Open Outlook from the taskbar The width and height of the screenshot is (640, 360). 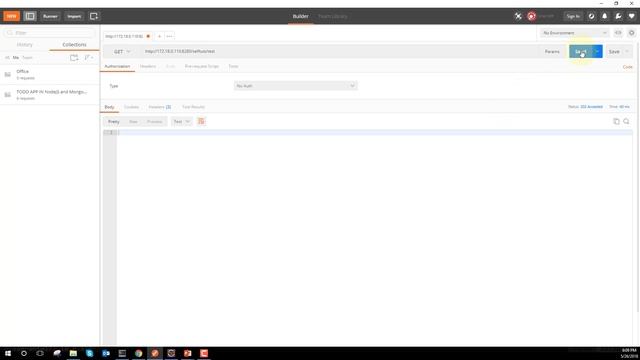click(106, 353)
